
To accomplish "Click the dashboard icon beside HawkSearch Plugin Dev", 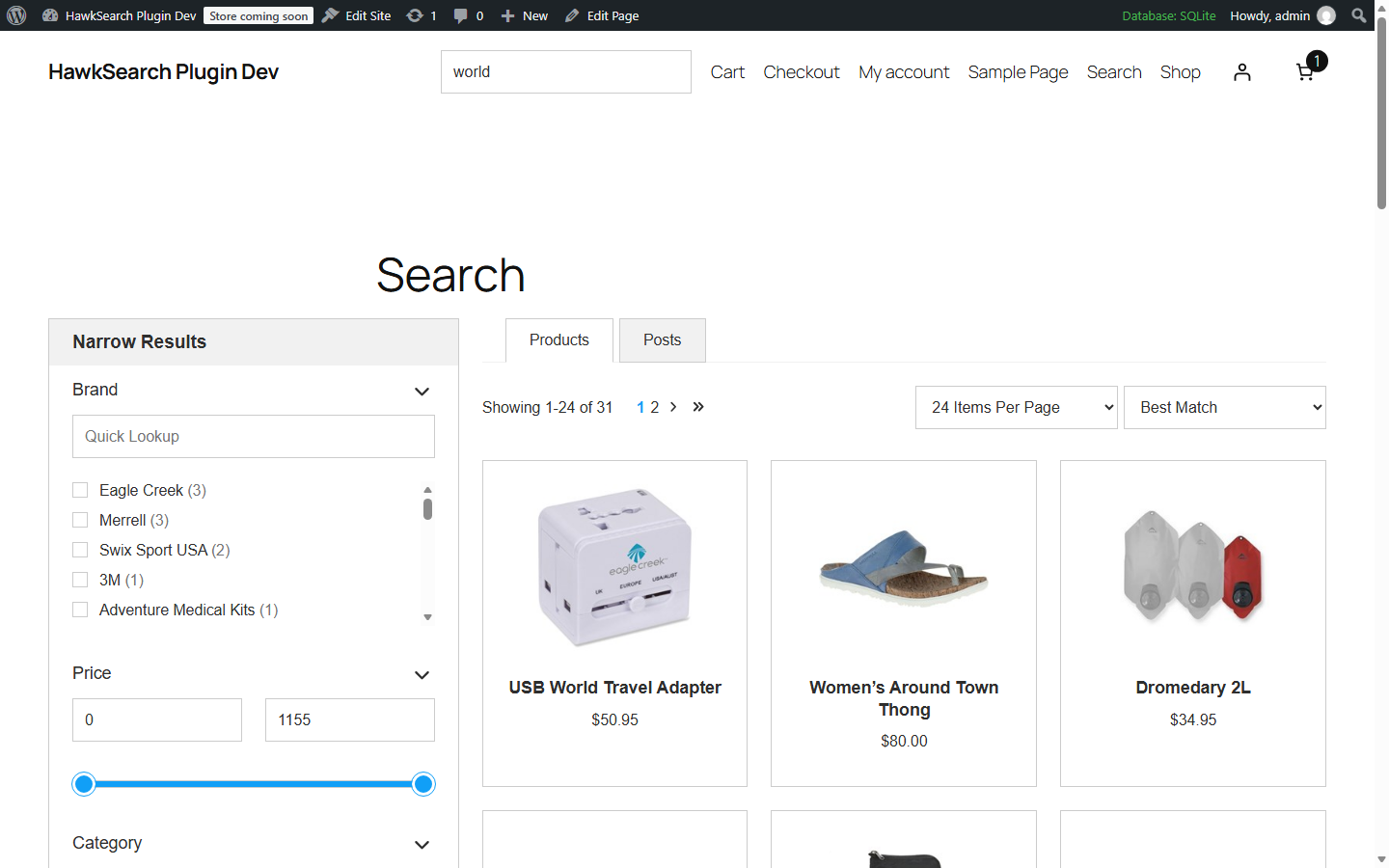I will click(50, 15).
